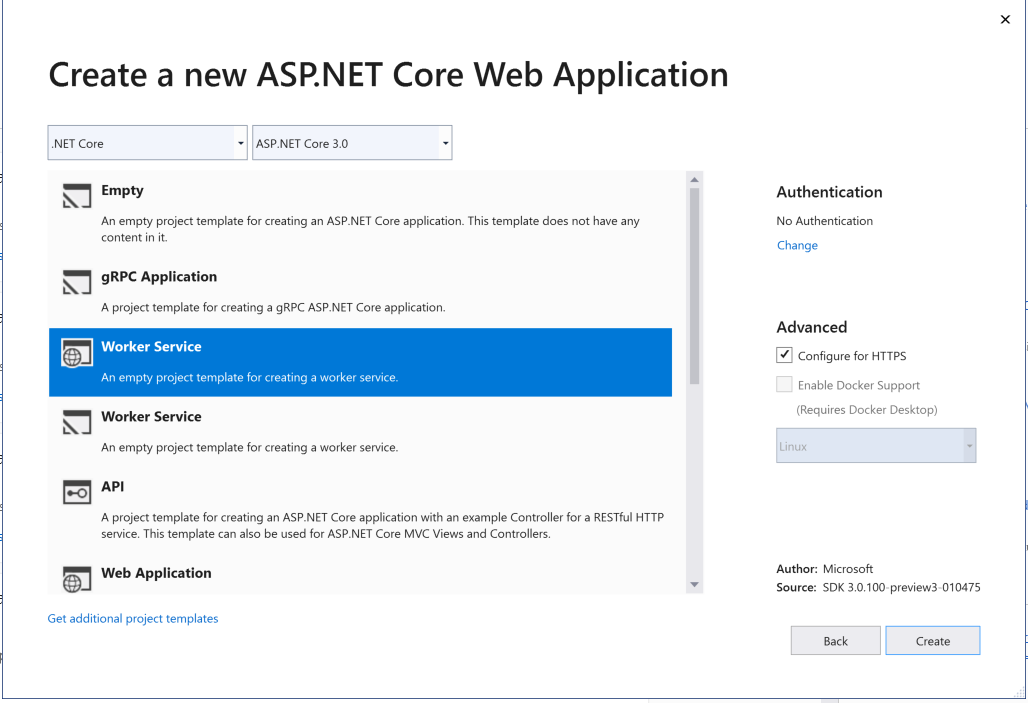Click the globe icon on highlighted Worker Service
Viewport: 1028px width, 703px height.
[76, 352]
